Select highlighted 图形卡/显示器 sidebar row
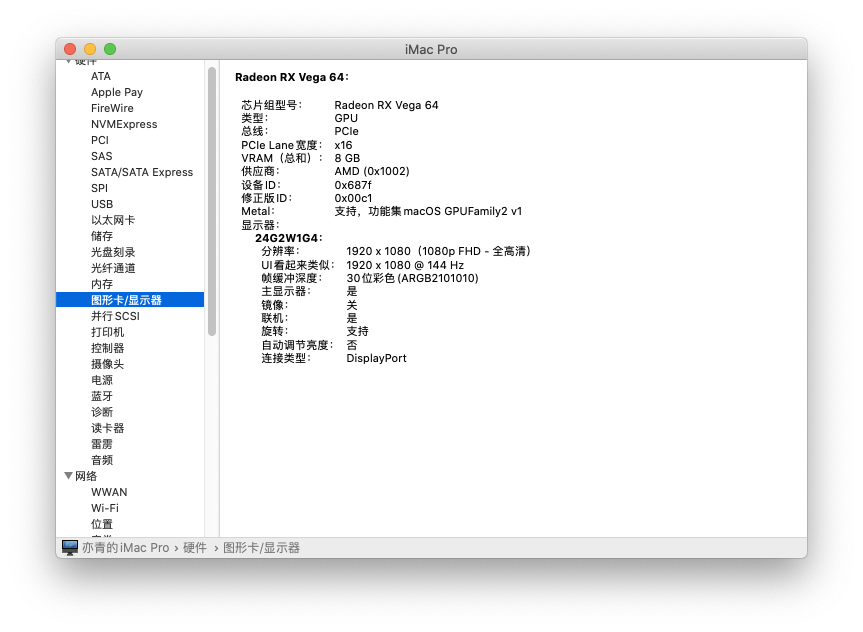The height and width of the screenshot is (632, 863). pos(130,299)
